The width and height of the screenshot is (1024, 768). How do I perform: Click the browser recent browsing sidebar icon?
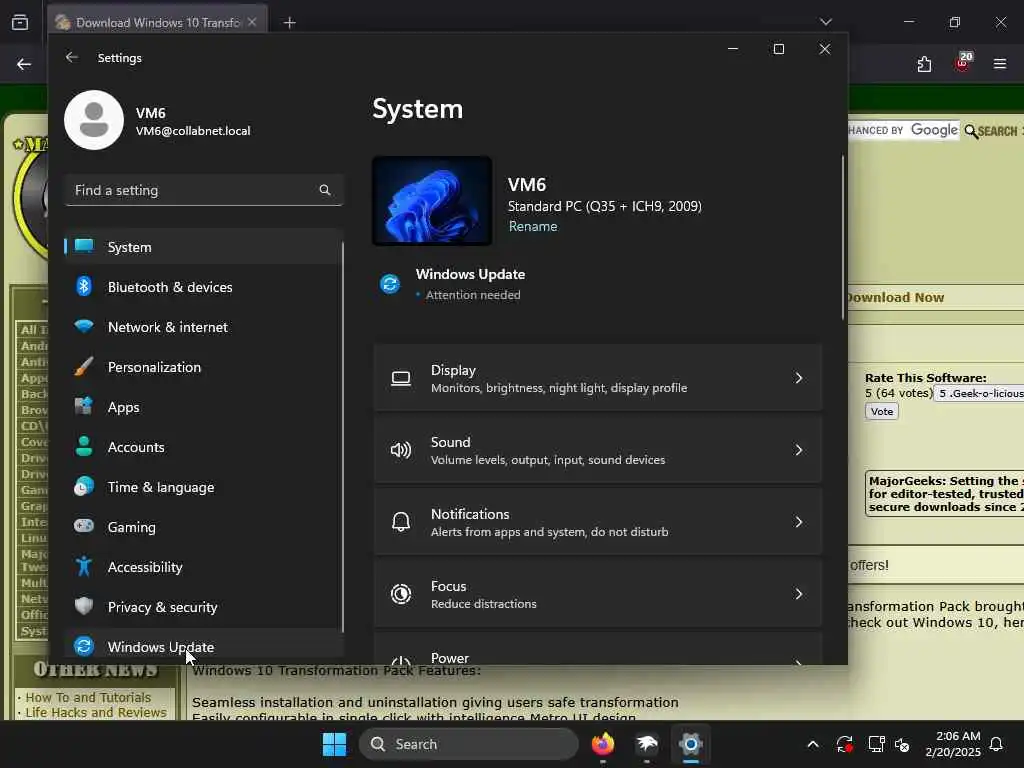(20, 23)
